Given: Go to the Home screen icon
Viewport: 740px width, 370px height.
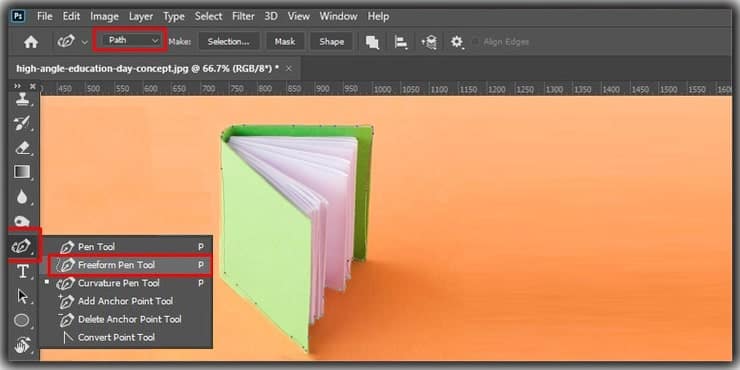Looking at the screenshot, I should pyautogui.click(x=31, y=42).
